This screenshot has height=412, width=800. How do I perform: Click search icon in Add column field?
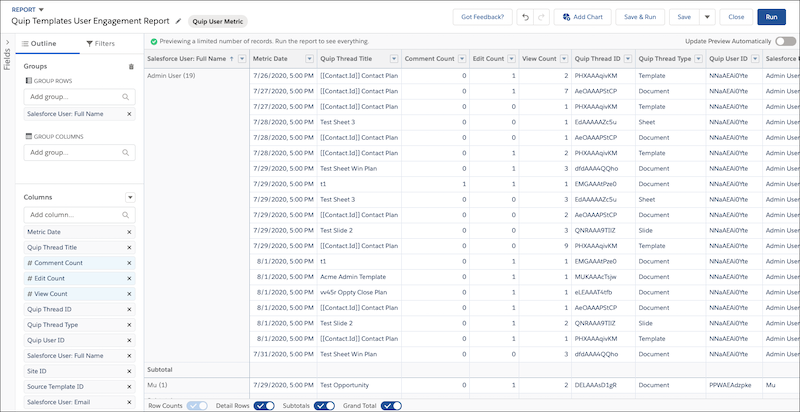[126, 215]
